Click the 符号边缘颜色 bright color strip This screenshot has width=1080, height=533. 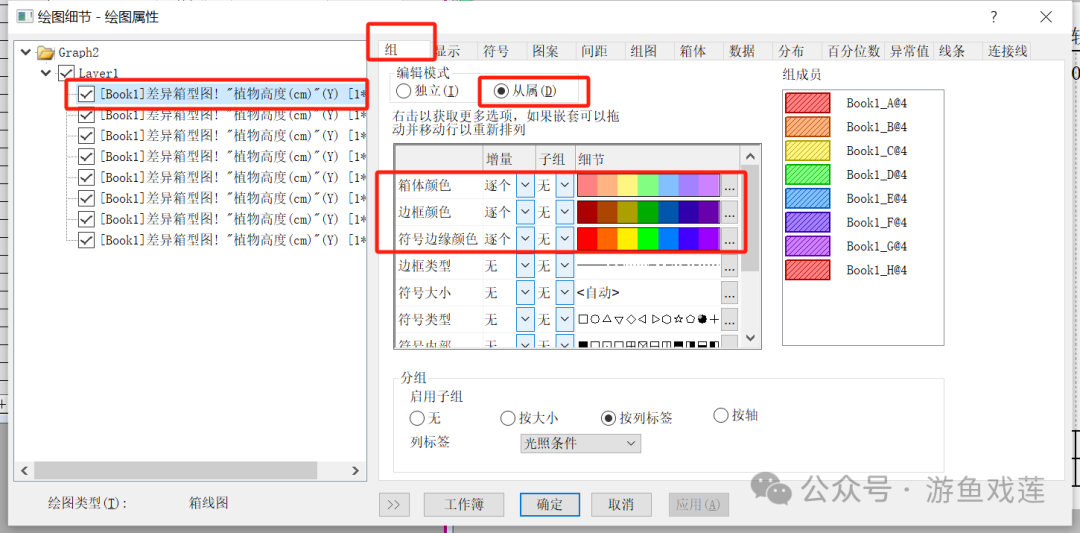[647, 240]
